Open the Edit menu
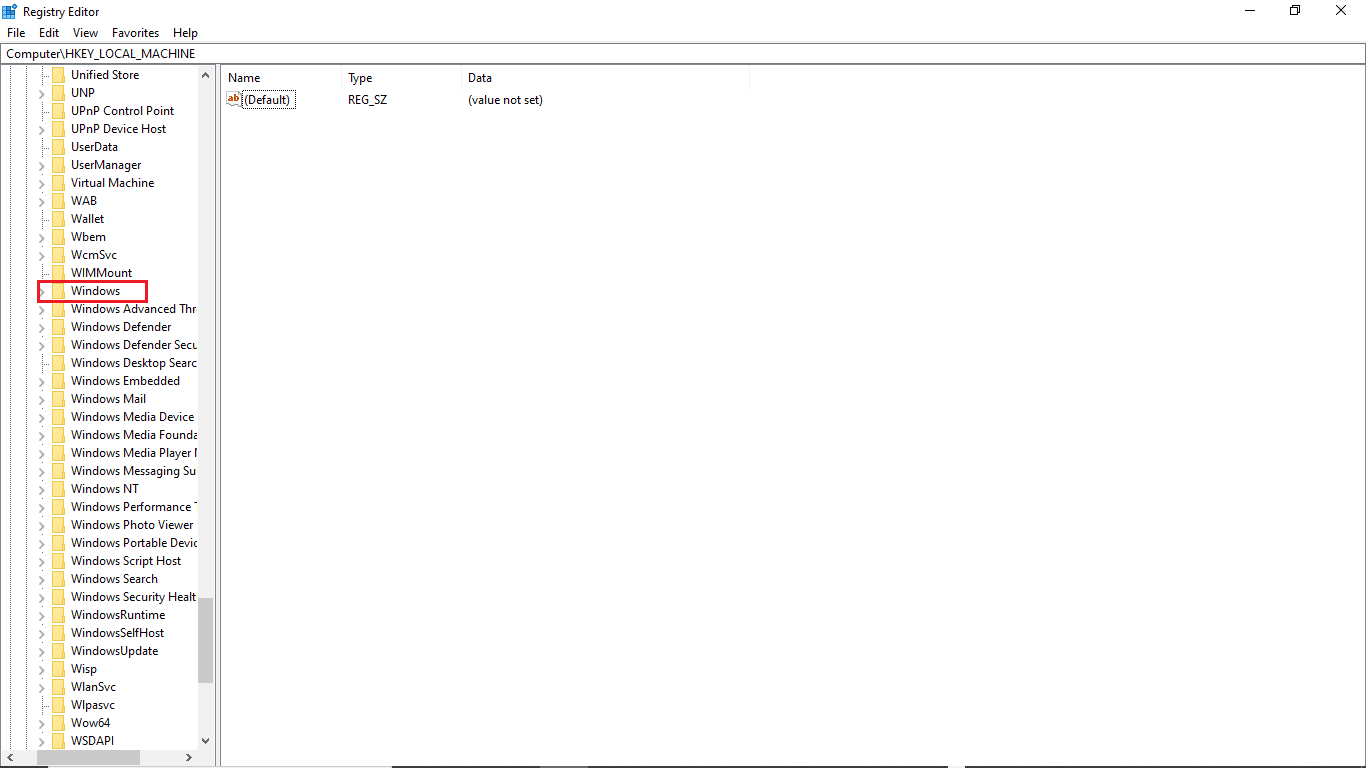Viewport: 1366px width, 768px height. (49, 33)
